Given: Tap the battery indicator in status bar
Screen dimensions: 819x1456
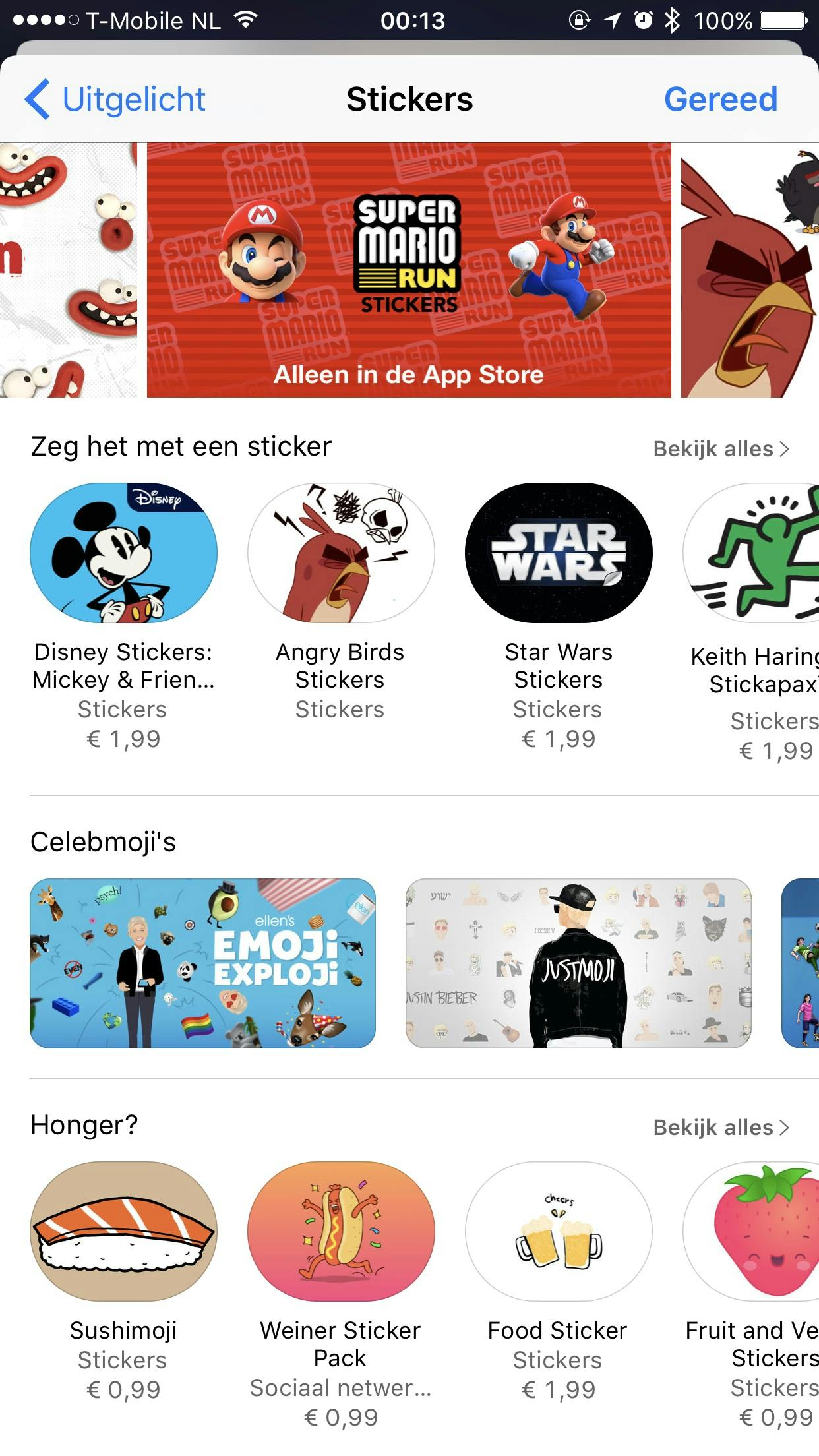Looking at the screenshot, I should [x=783, y=20].
